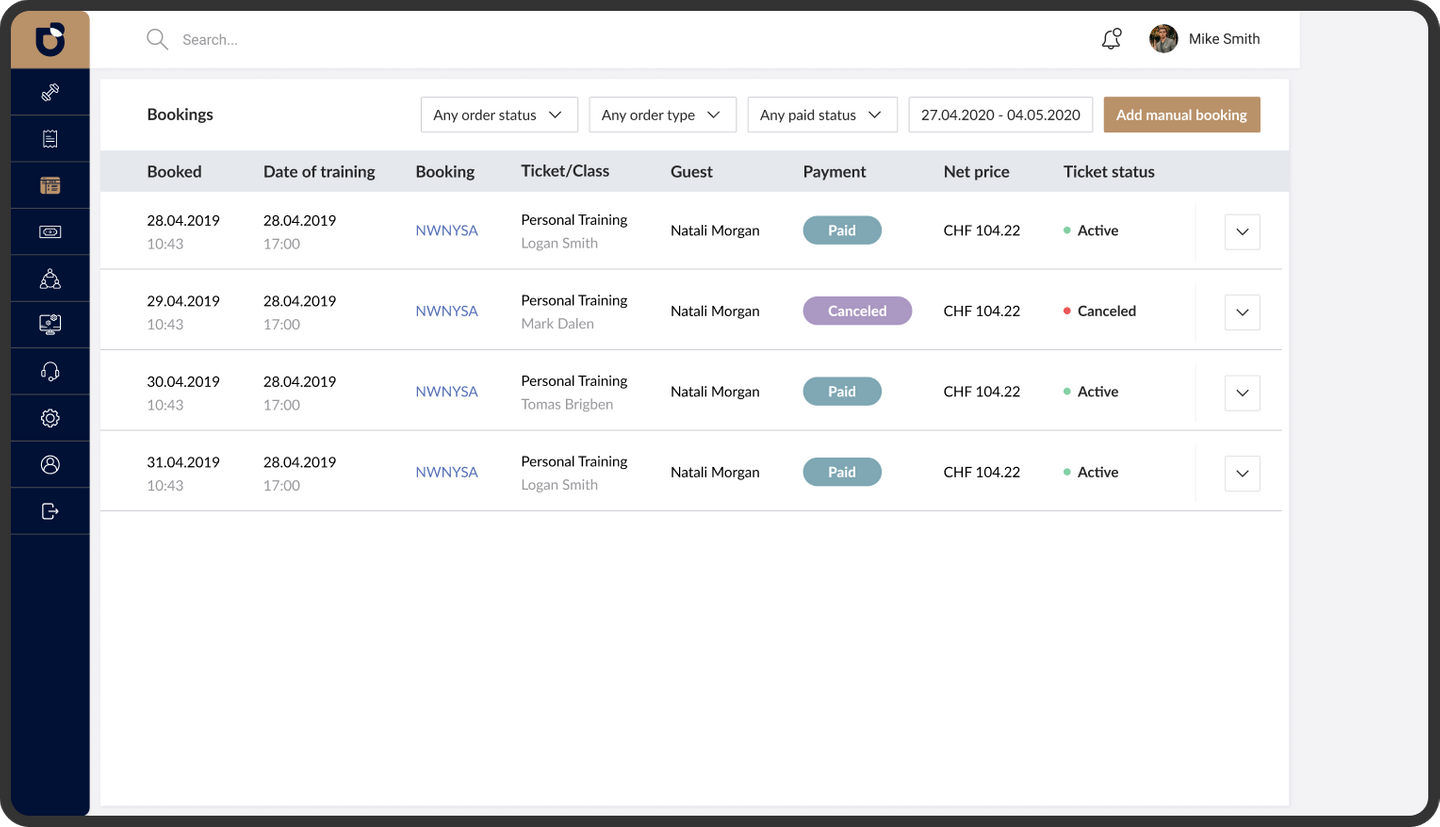
Task: Click the search magnifier icon
Action: 157,40
